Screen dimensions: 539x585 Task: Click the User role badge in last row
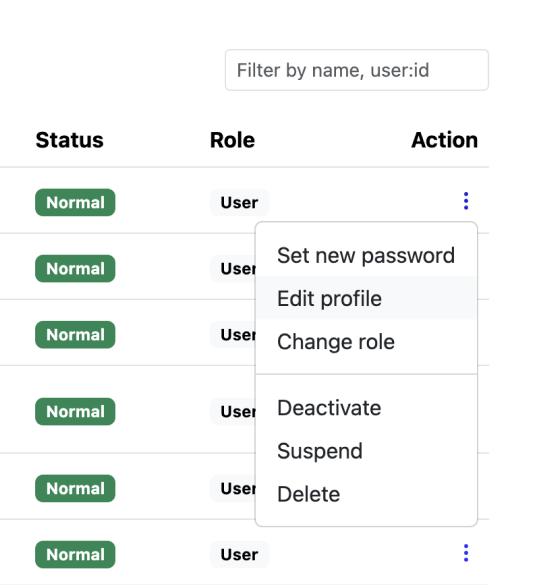click(239, 554)
